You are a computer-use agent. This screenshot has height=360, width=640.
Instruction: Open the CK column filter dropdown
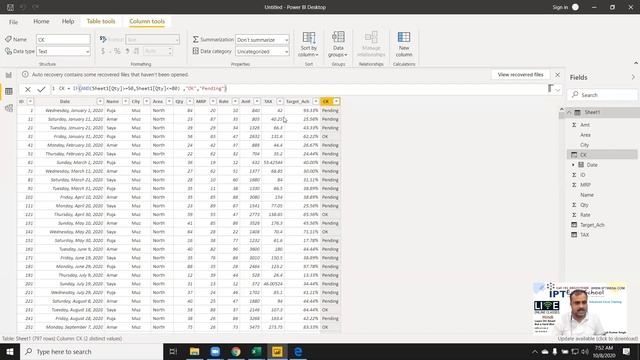click(x=336, y=101)
